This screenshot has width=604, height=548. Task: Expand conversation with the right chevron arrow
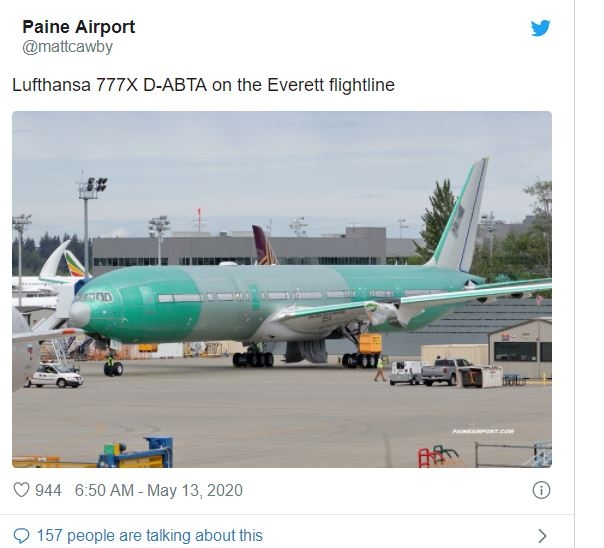click(543, 535)
